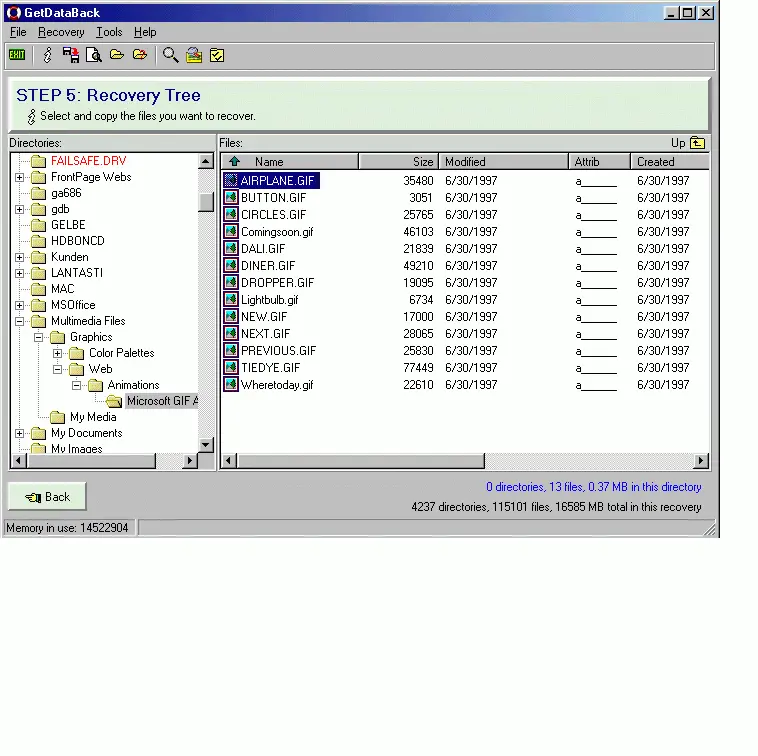Expand the Color Palettes folder
Image resolution: width=758 pixels, height=756 pixels.
pos(58,353)
